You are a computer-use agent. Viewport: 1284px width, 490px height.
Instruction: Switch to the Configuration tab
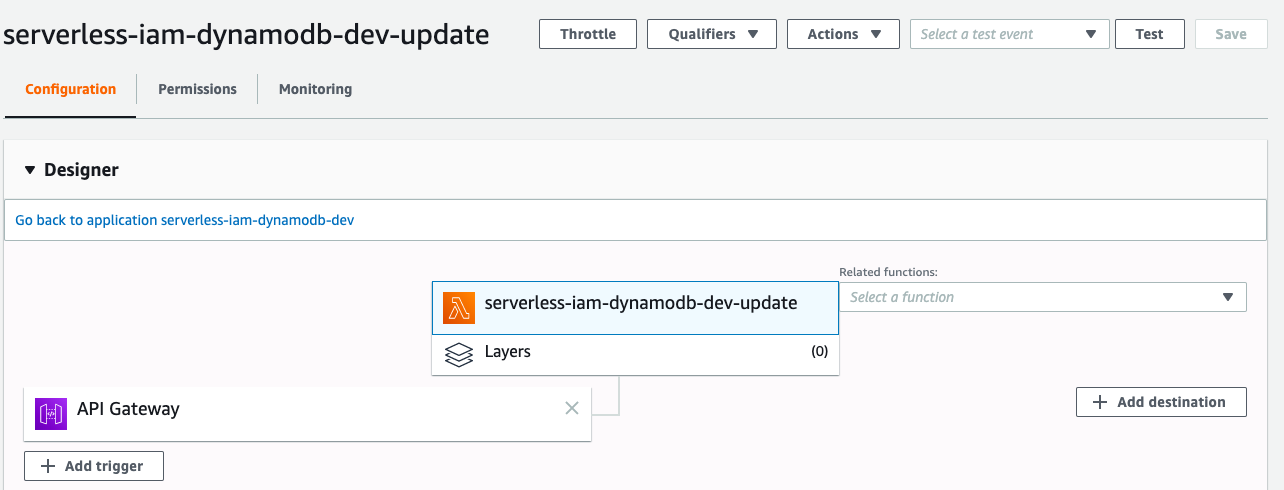click(x=70, y=89)
